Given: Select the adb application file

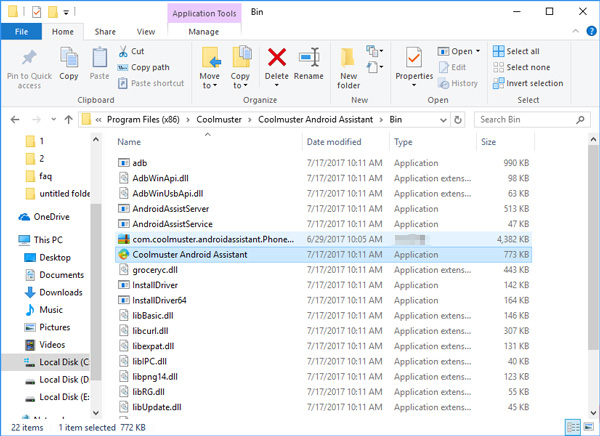Looking at the screenshot, I should (323, 163).
